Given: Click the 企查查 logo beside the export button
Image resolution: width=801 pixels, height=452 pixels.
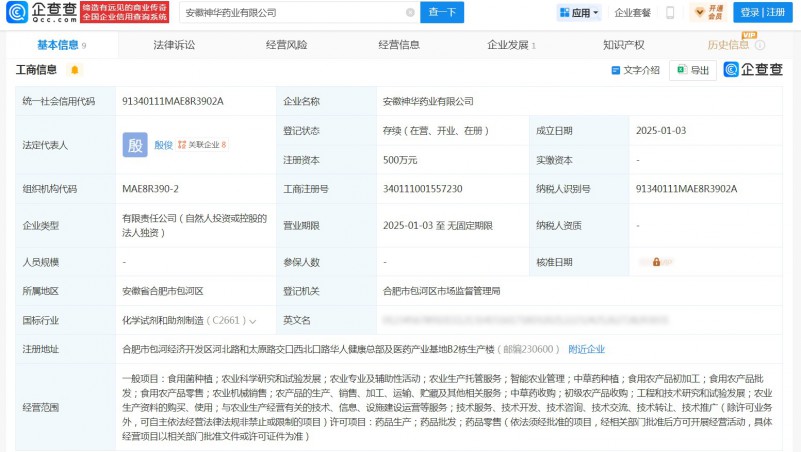Looking at the screenshot, I should pyautogui.click(x=753, y=69).
